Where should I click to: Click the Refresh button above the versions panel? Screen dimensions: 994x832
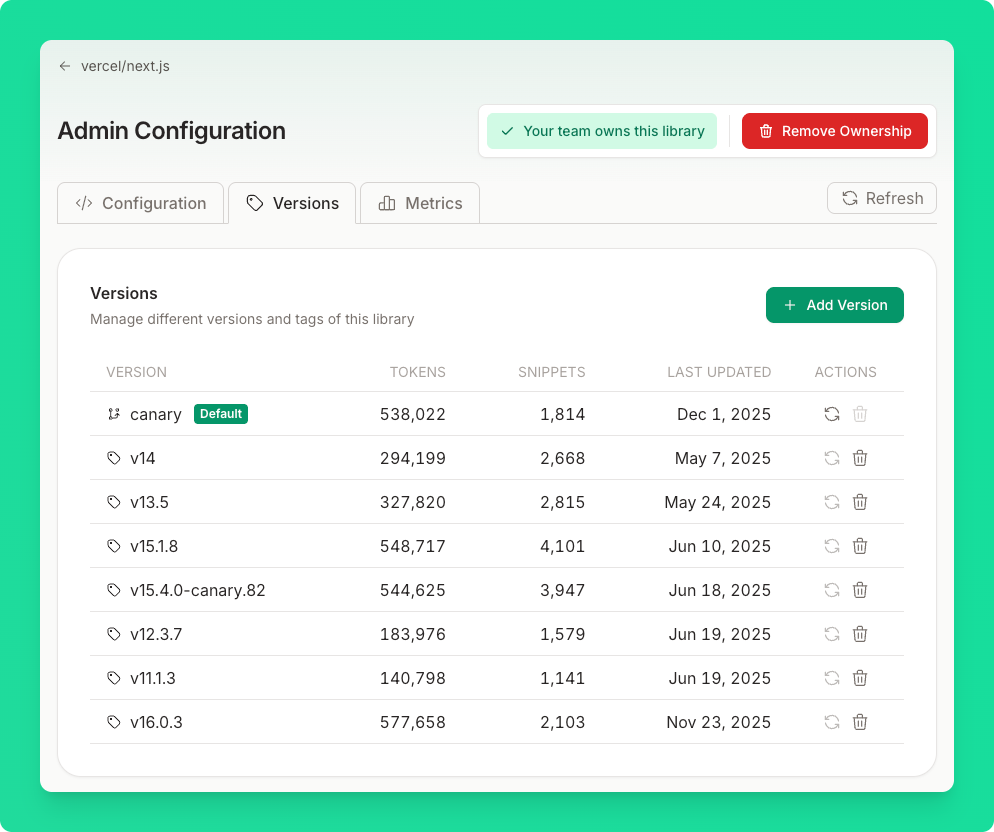point(881,198)
